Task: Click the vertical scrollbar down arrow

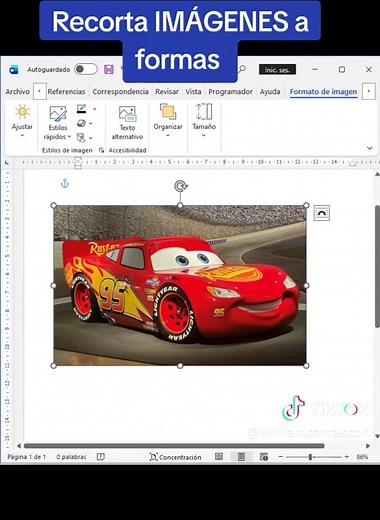Action: click(x=377, y=436)
